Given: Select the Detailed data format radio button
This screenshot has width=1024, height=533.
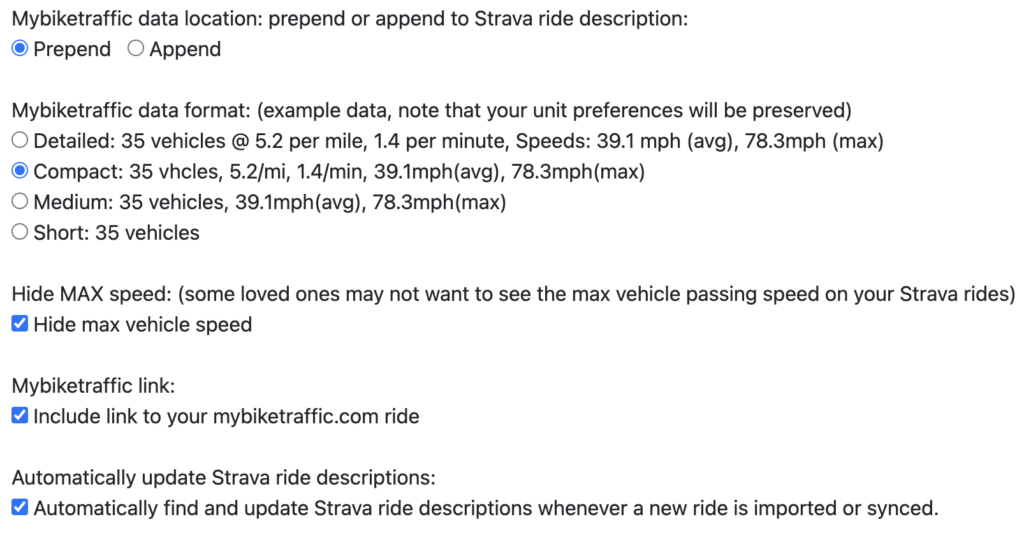Looking at the screenshot, I should pos(20,140).
